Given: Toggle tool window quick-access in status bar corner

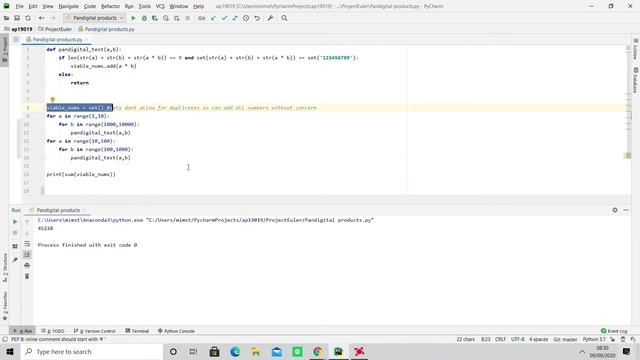Looking at the screenshot, I should pos(5,339).
